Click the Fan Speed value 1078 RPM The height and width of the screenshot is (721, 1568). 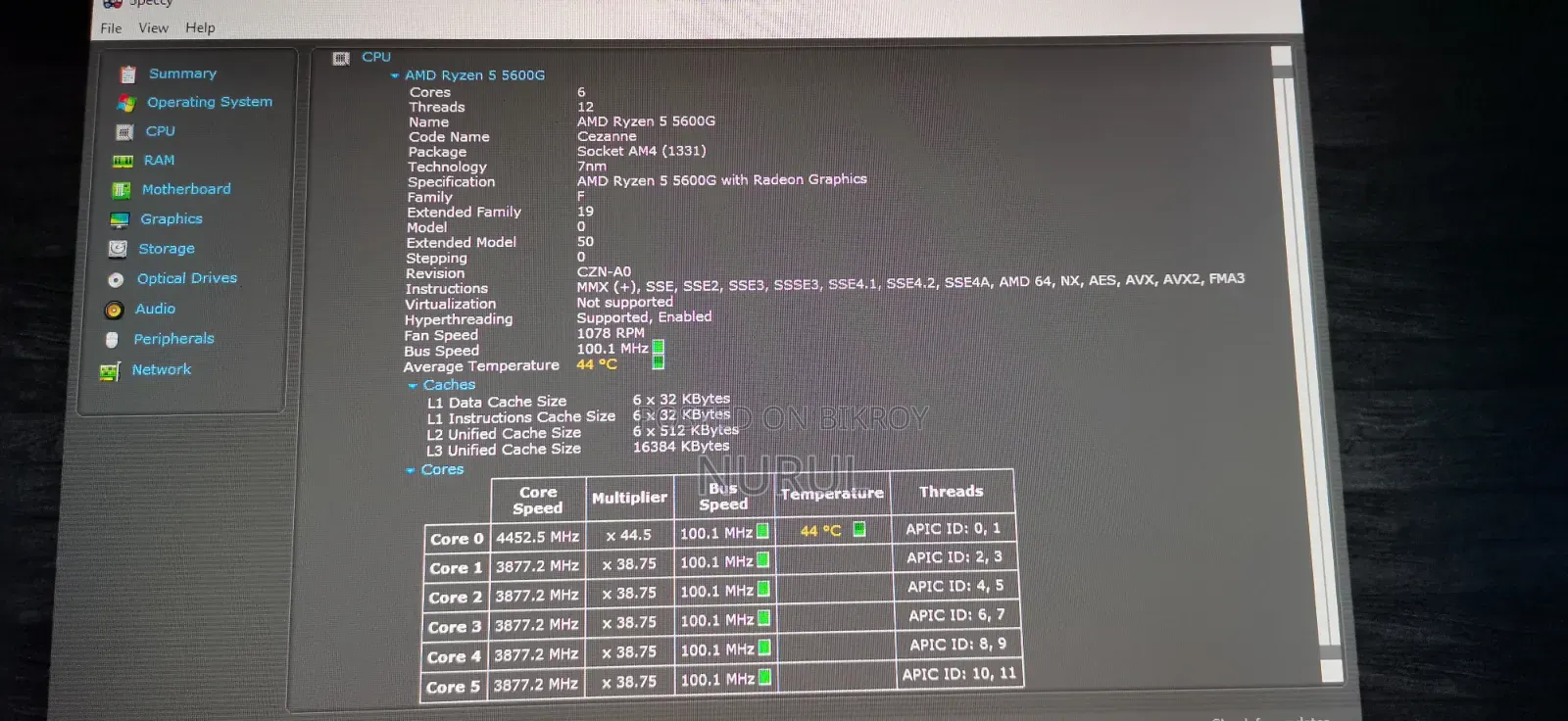tap(611, 333)
